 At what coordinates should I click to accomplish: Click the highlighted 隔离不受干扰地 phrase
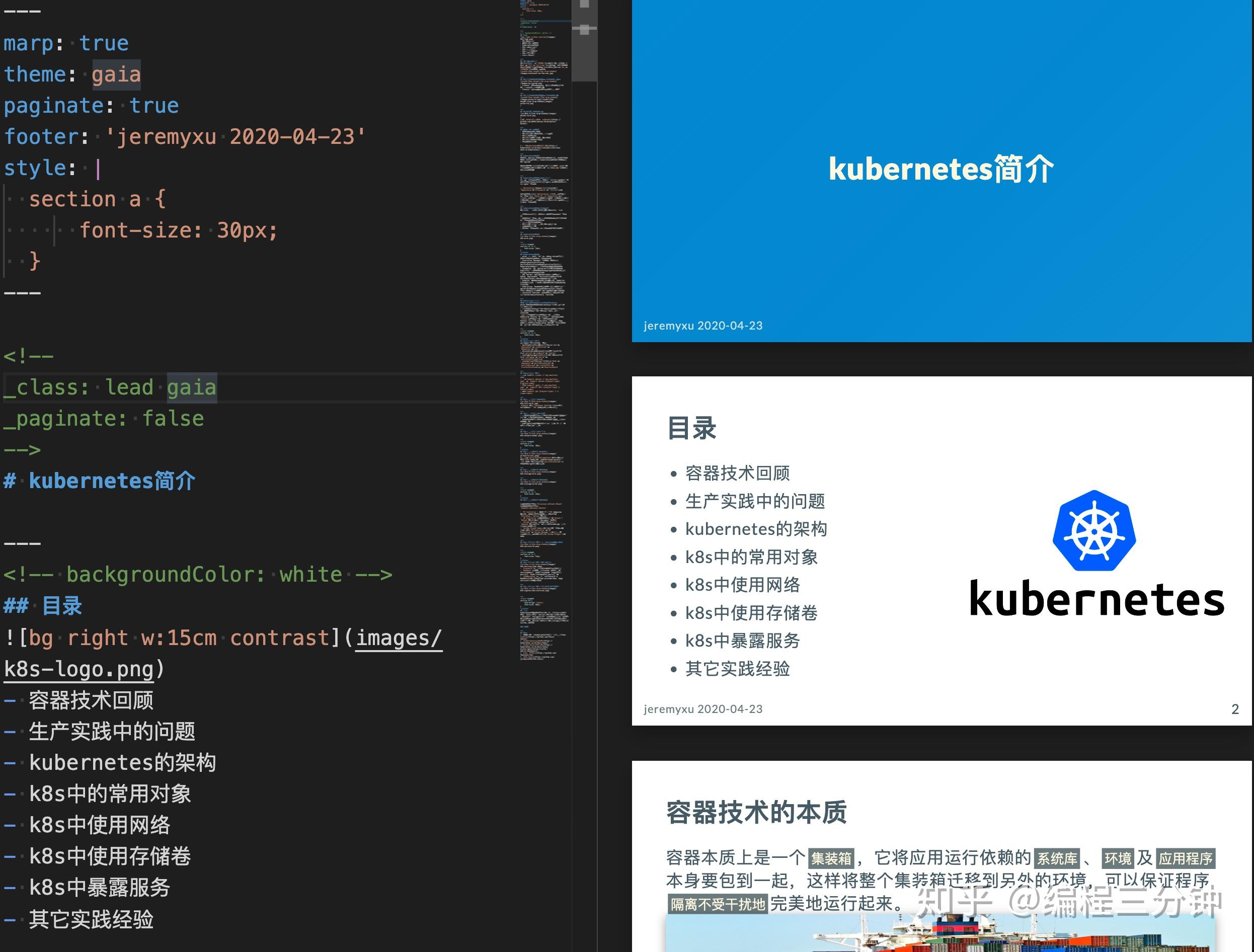point(718,904)
